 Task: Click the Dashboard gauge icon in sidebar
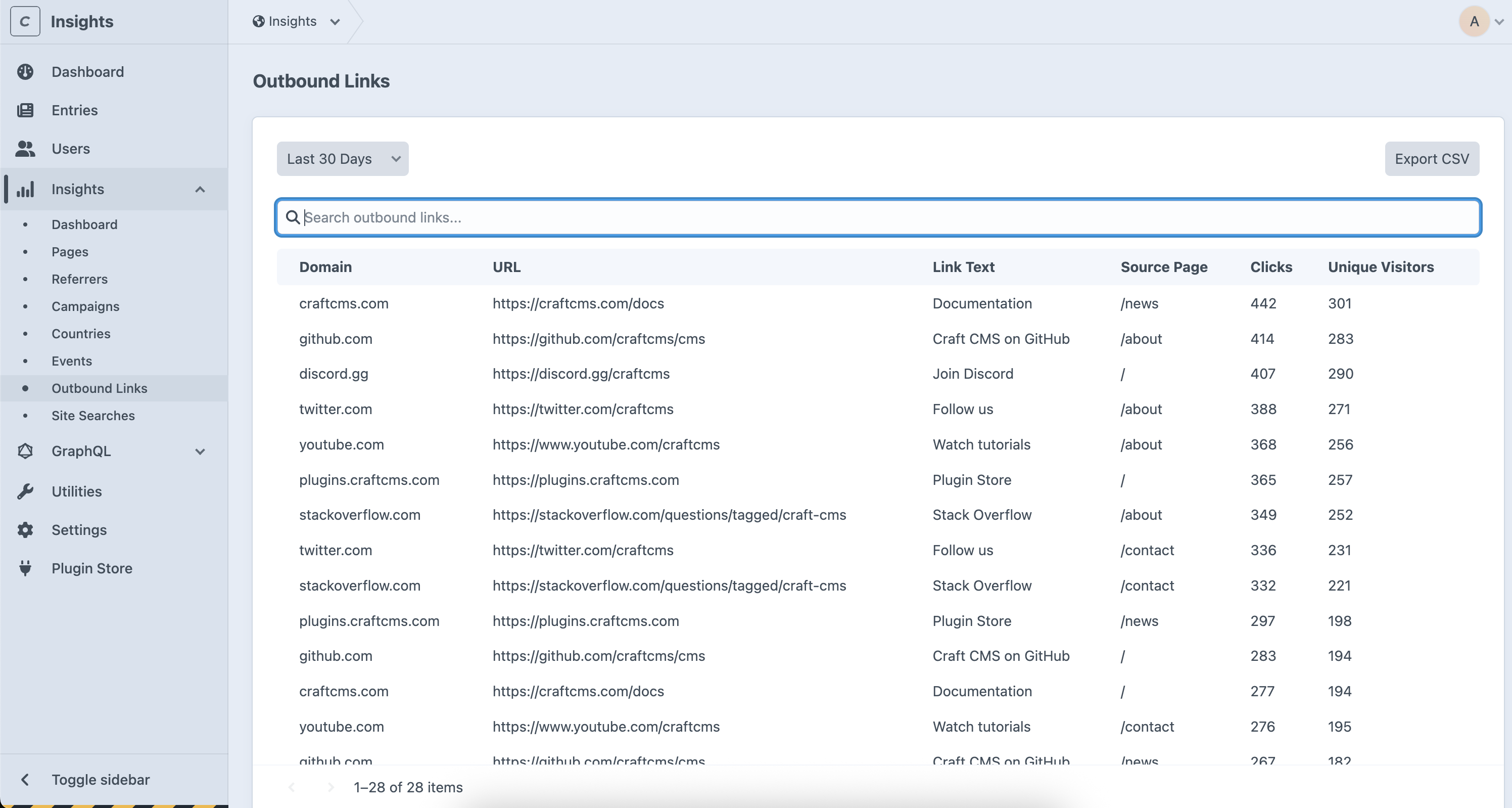(25, 72)
